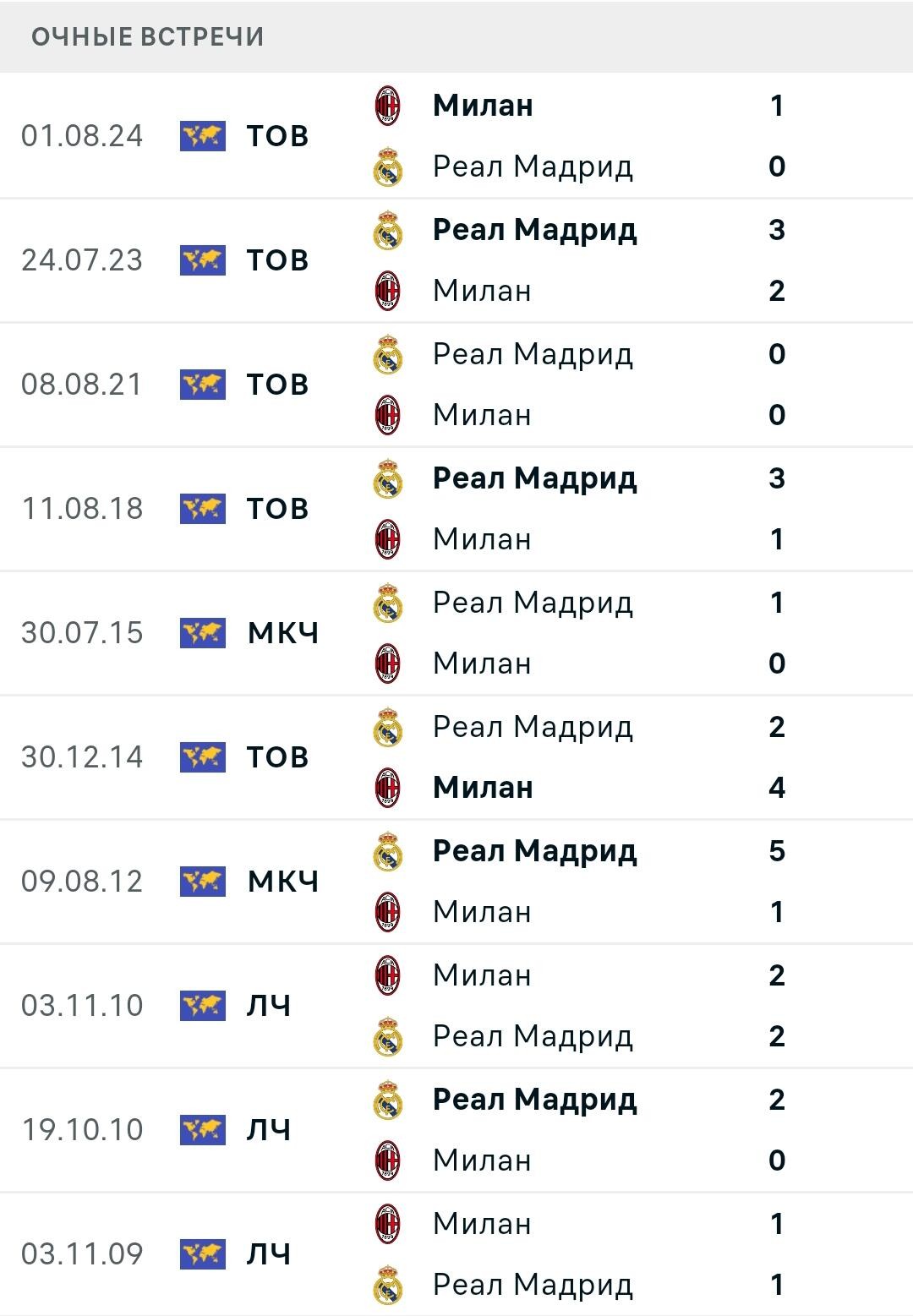Tap world map icon beside 30.12.14
913x1316 pixels.
point(203,757)
